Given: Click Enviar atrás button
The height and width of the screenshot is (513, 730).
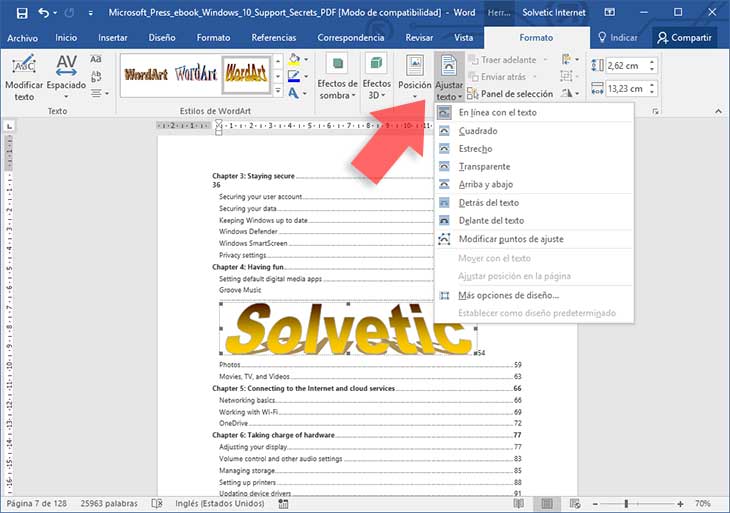Looking at the screenshot, I should [x=502, y=77].
